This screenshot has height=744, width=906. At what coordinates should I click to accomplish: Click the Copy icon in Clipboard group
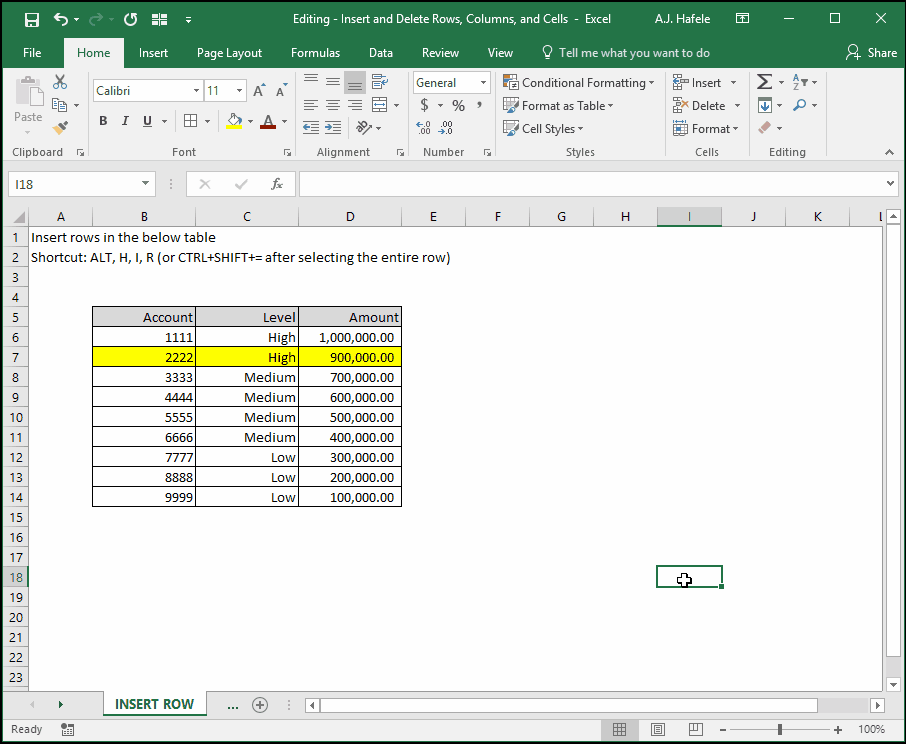pyautogui.click(x=59, y=105)
